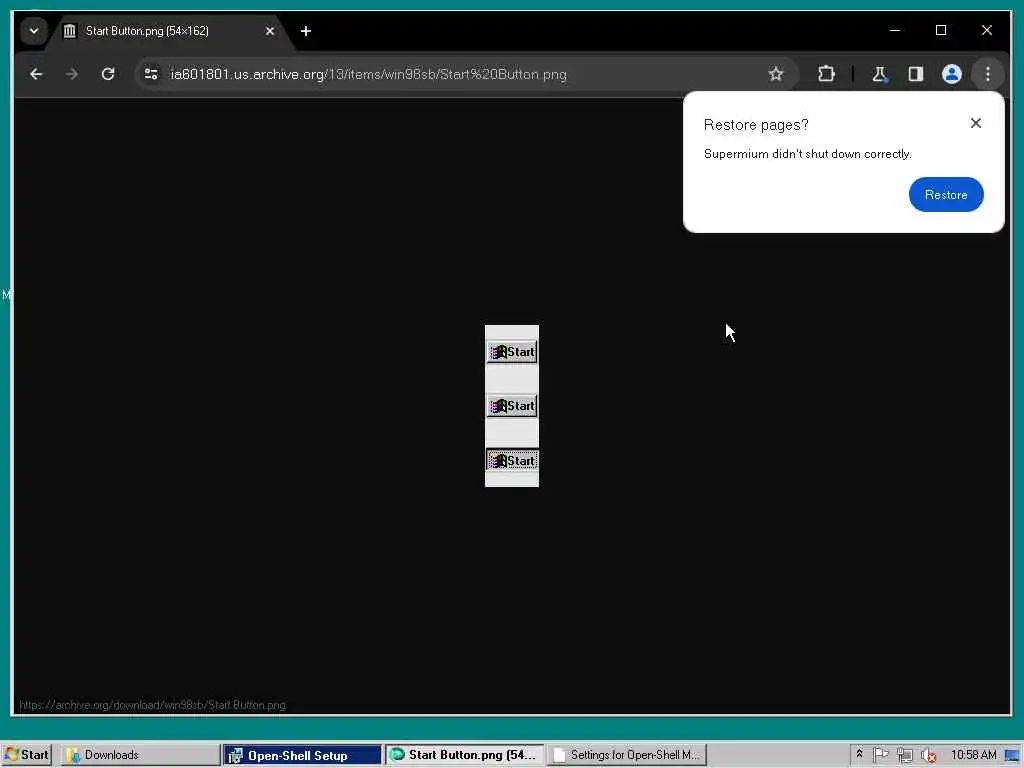Close the Start Button.png tab

point(270,31)
